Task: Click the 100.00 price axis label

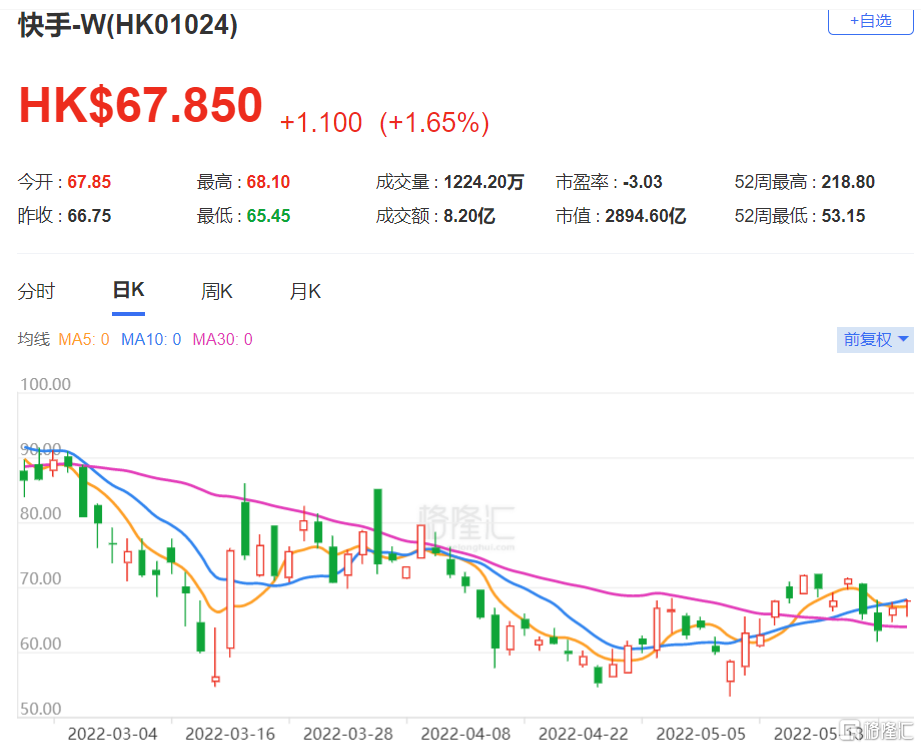Action: click(45, 384)
